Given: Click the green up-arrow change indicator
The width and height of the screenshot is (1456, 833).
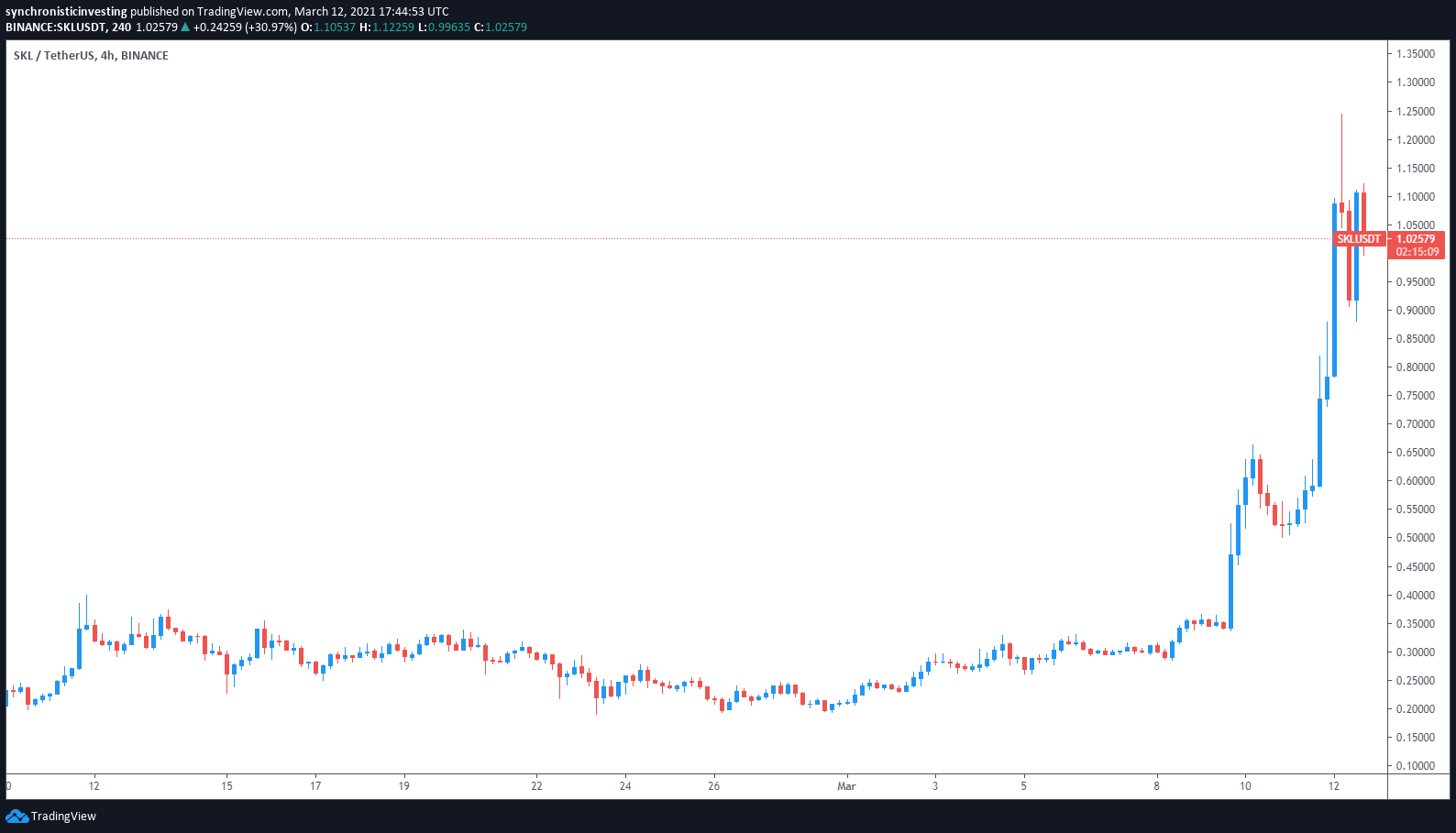Looking at the screenshot, I should [185, 27].
